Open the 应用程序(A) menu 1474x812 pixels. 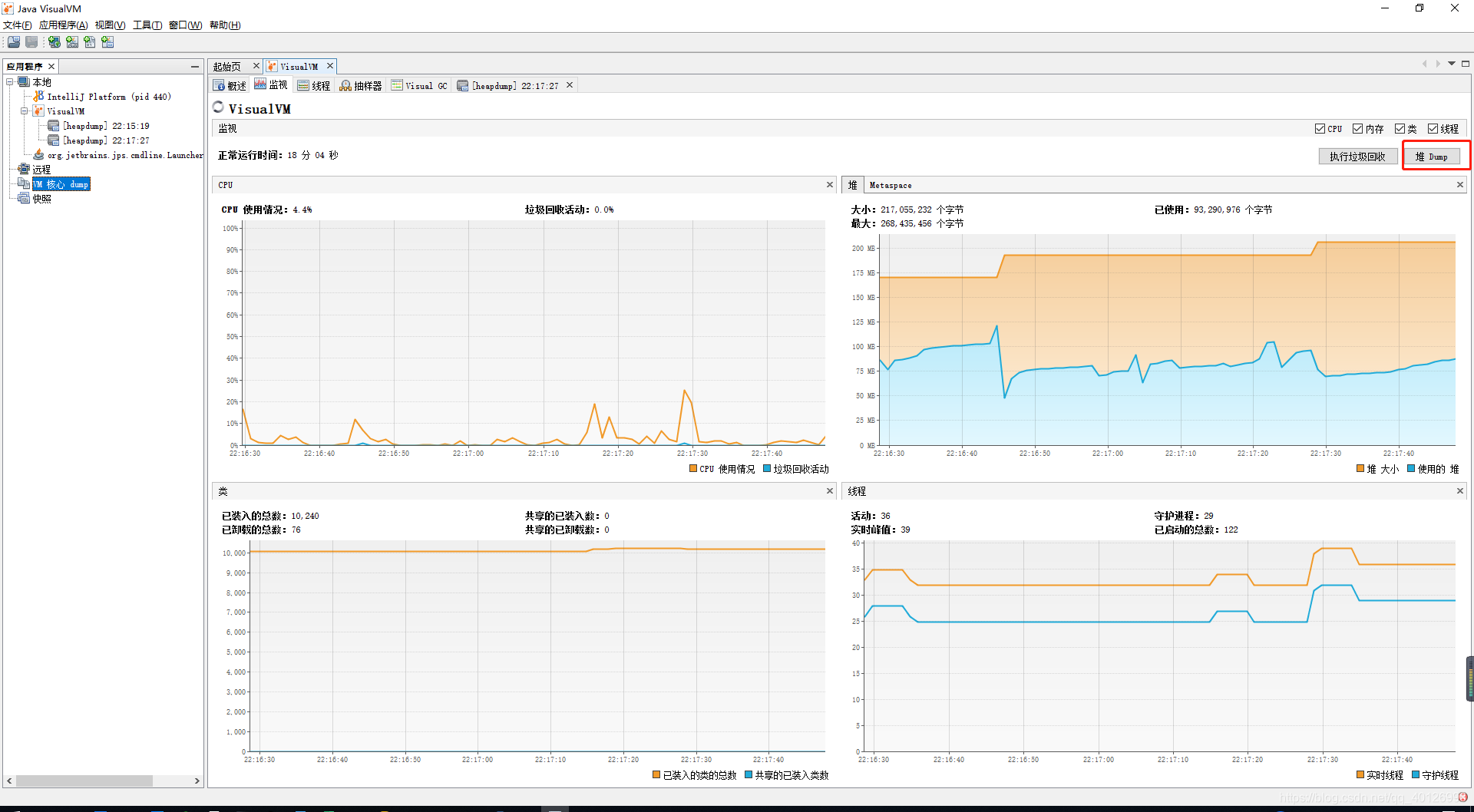coord(63,25)
